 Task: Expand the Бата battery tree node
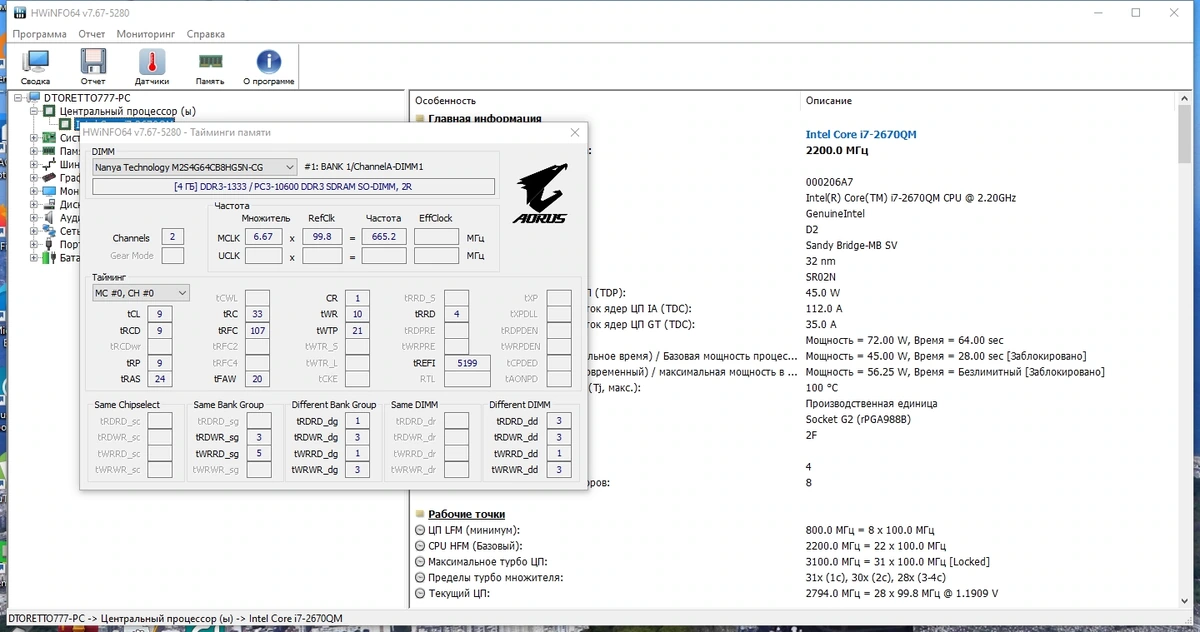34,257
